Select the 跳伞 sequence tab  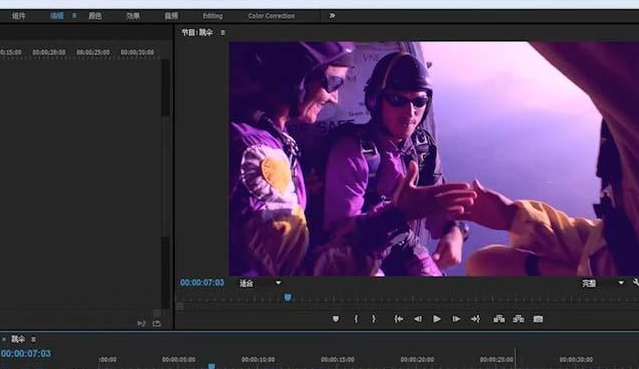pos(18,339)
